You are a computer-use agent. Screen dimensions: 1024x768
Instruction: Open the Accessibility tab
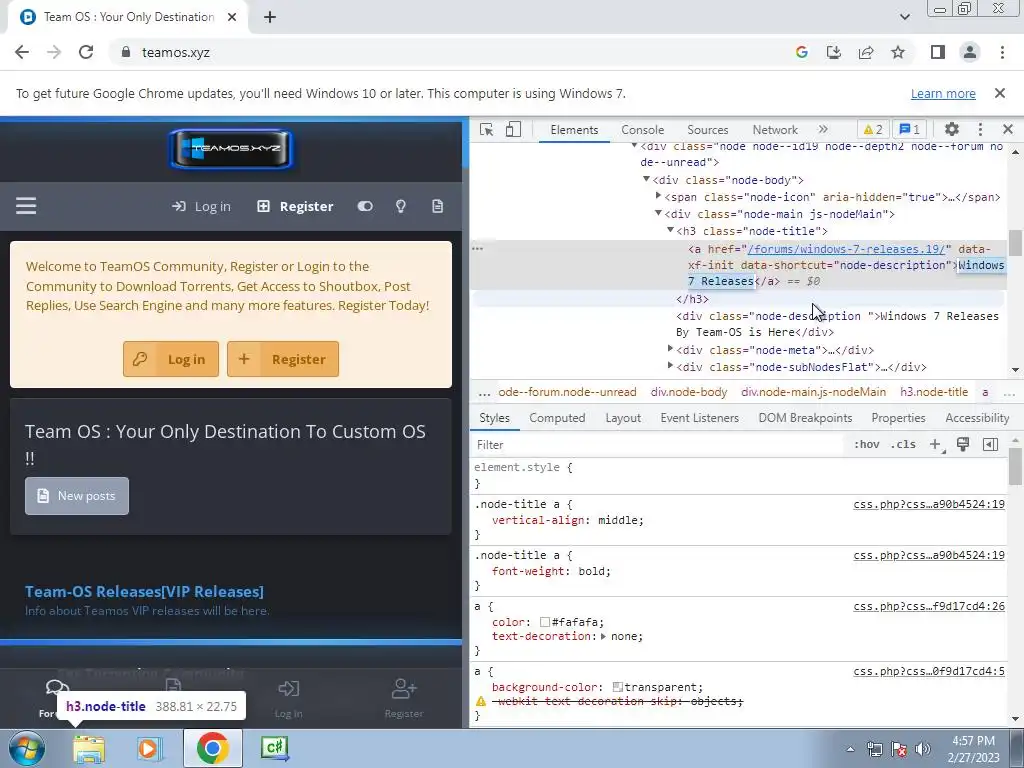(977, 418)
